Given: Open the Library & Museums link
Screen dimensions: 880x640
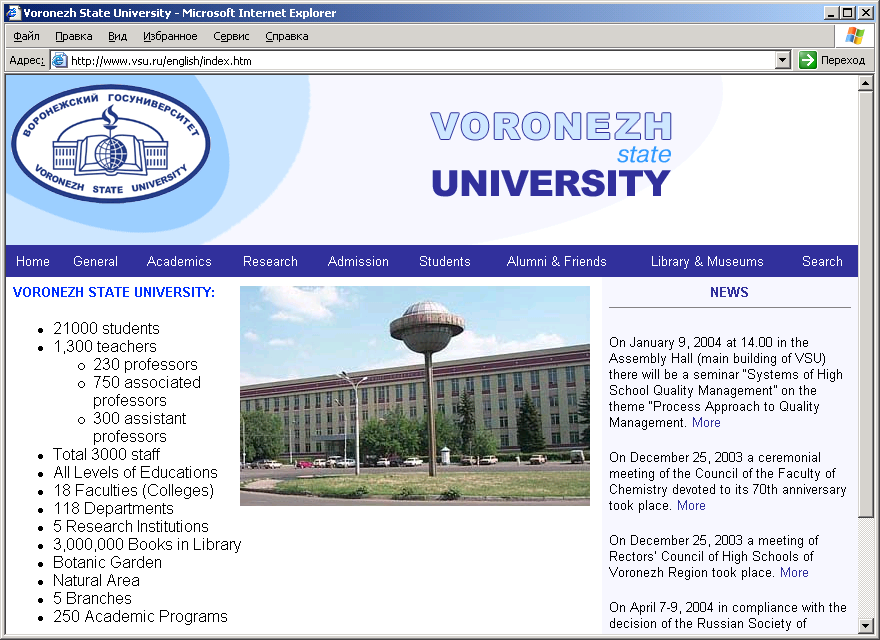Looking at the screenshot, I should (707, 262).
